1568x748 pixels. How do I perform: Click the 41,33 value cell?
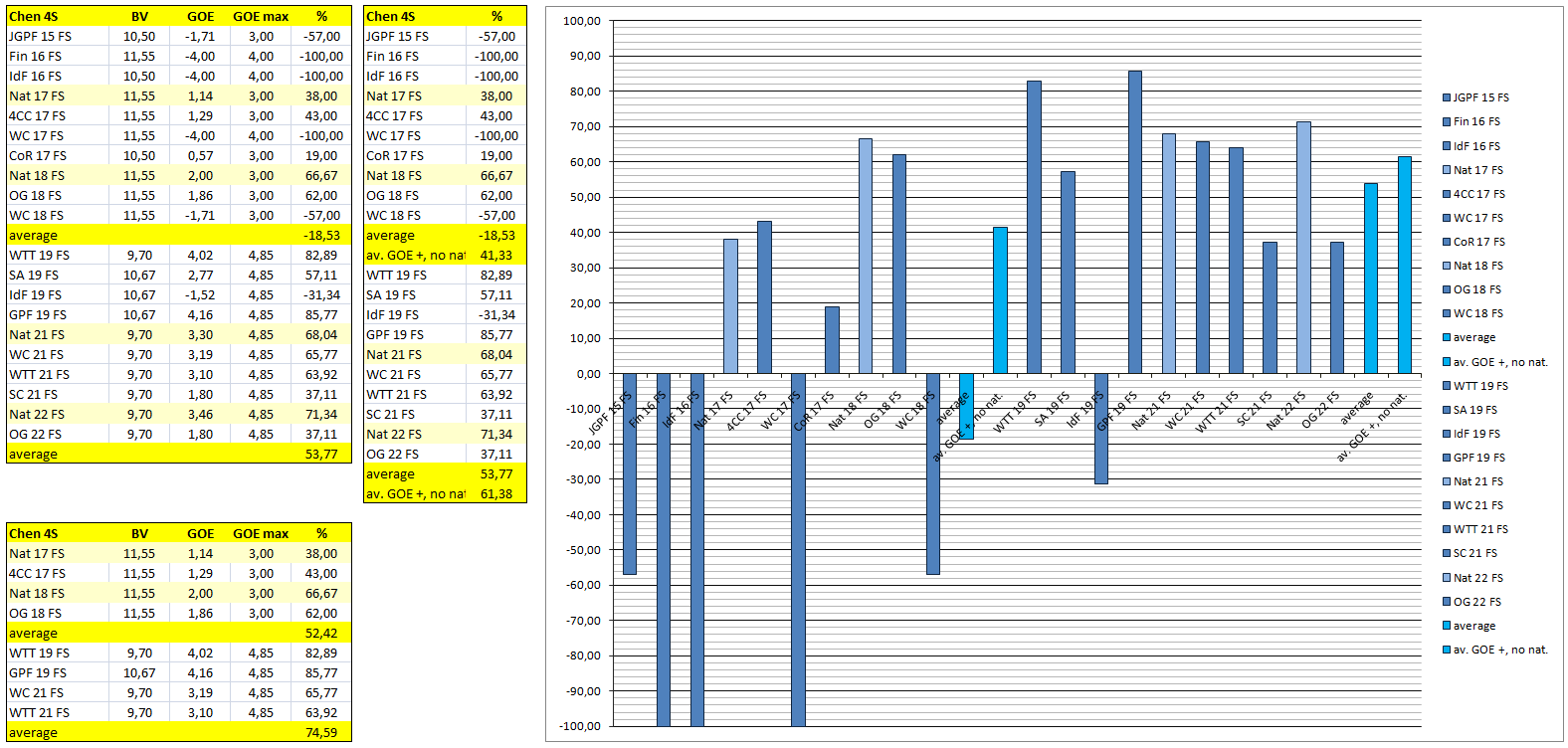click(495, 255)
